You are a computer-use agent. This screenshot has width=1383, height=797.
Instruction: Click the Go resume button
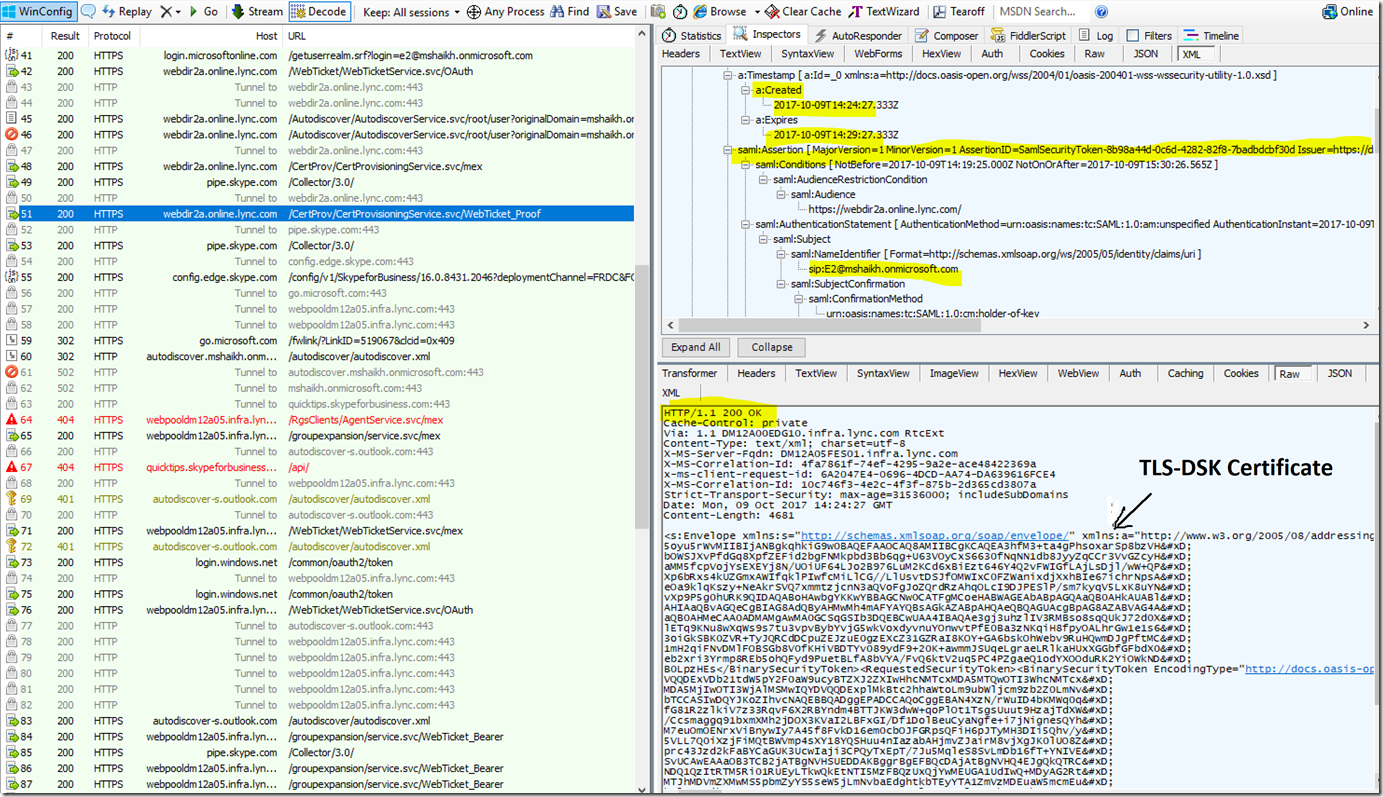pos(203,11)
